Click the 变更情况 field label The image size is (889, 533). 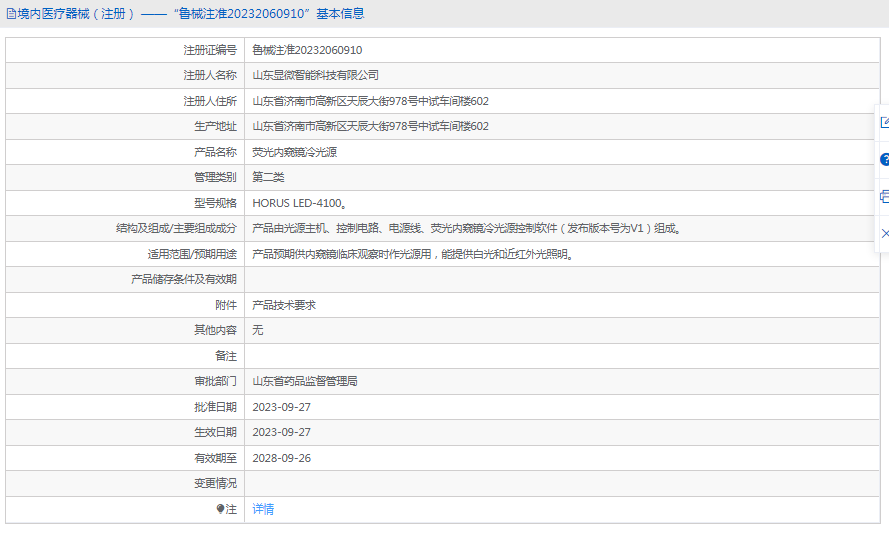click(x=215, y=484)
